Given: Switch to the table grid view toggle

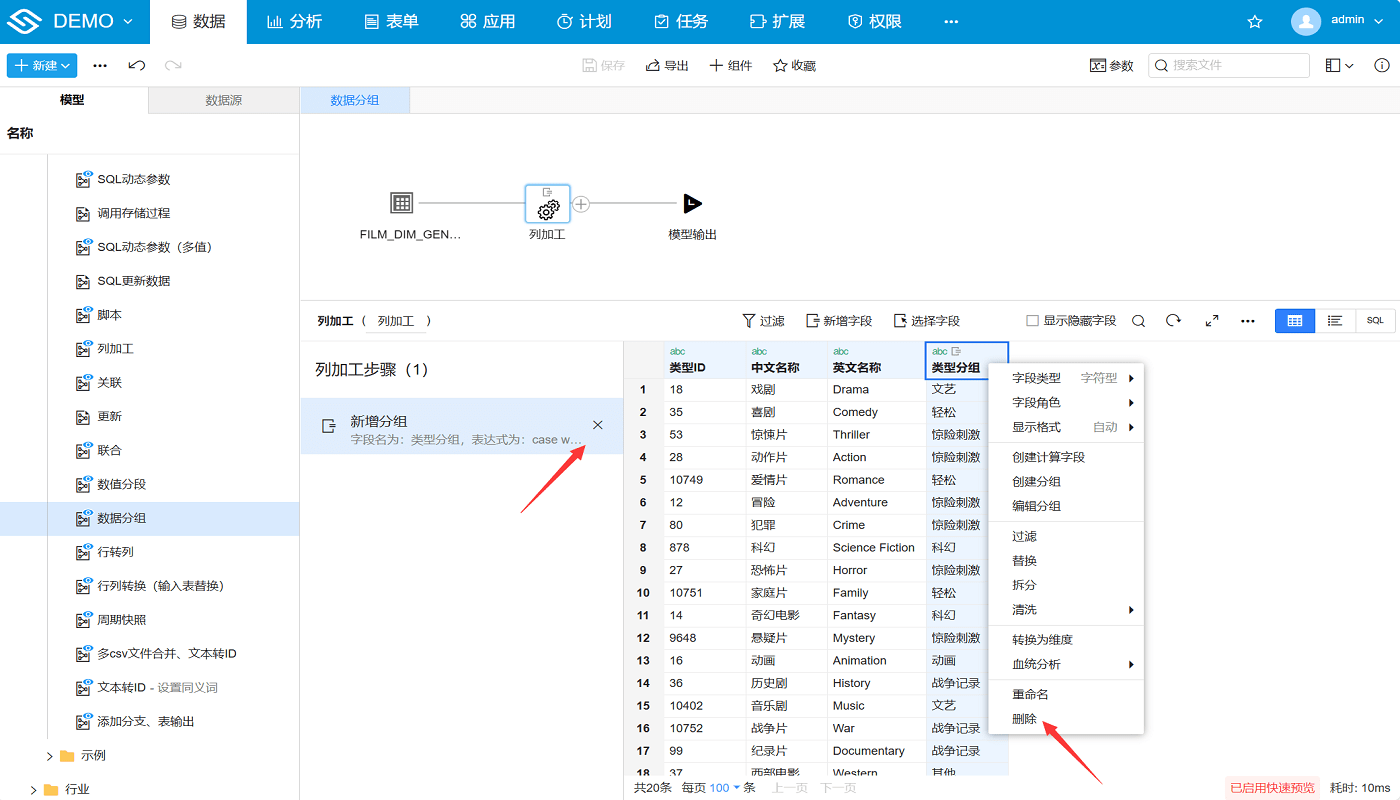Looking at the screenshot, I should [1295, 321].
